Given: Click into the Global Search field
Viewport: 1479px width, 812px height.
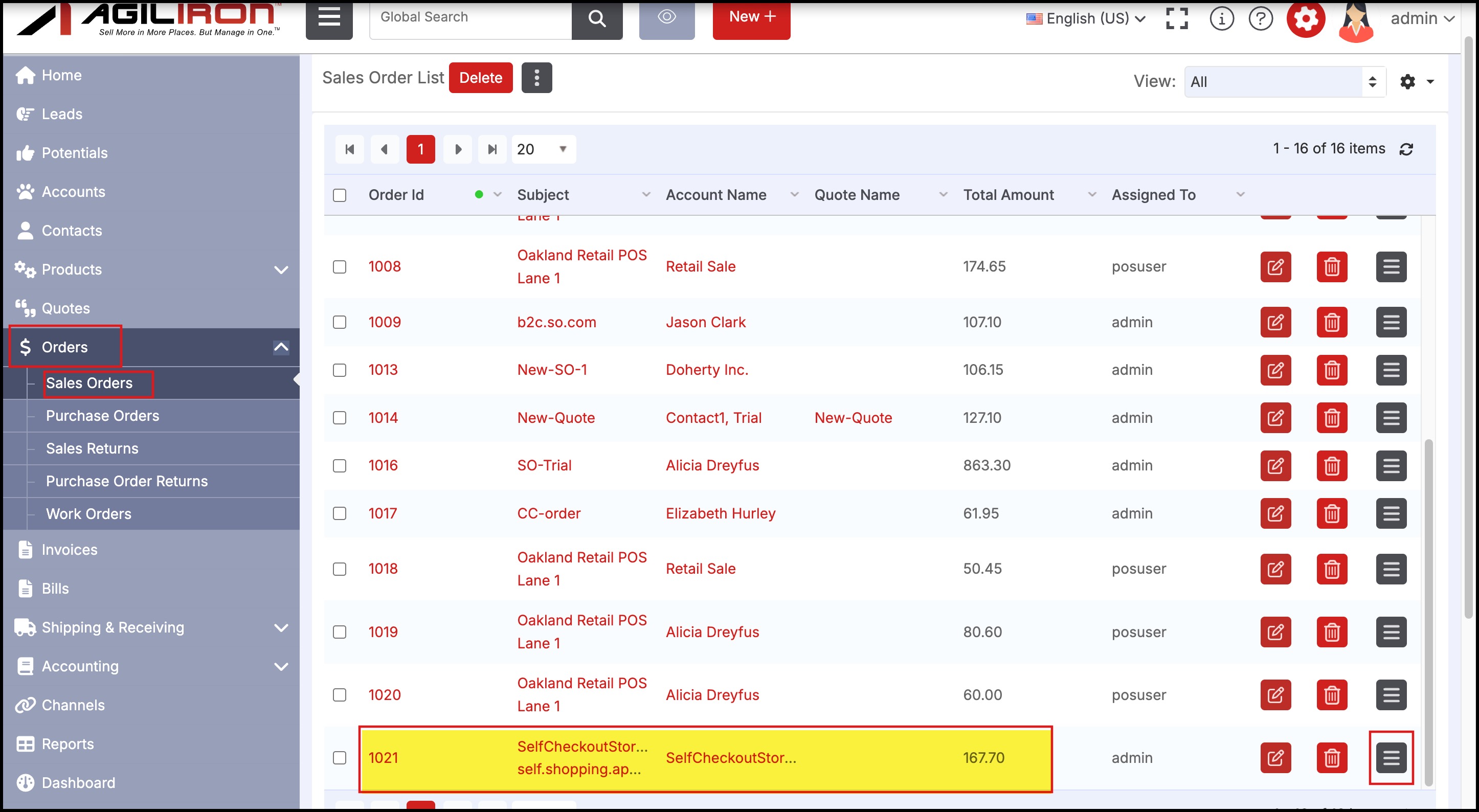Looking at the screenshot, I should click(x=470, y=17).
